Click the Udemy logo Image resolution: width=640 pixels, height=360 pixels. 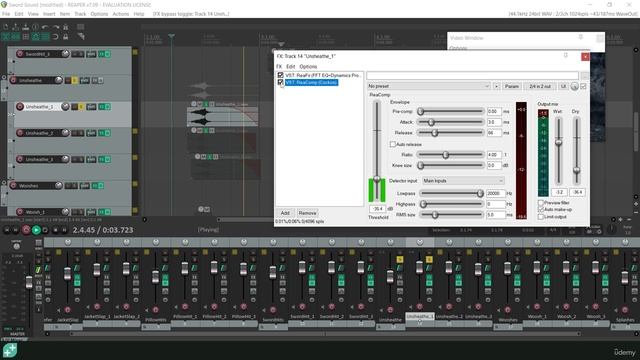coord(624,352)
